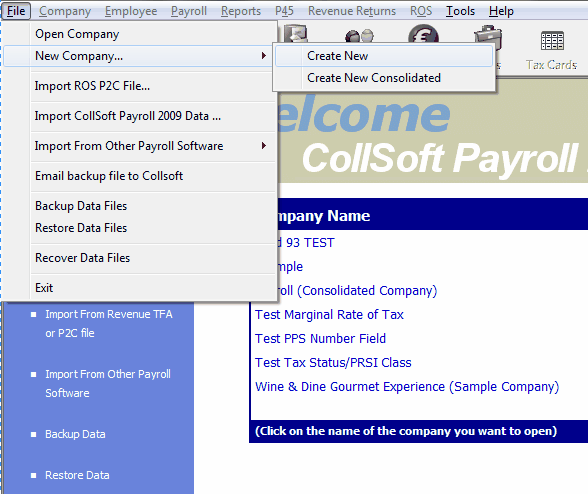Image resolution: width=588 pixels, height=494 pixels.
Task: Open the 93 TEST company link
Action: pyautogui.click(x=306, y=243)
